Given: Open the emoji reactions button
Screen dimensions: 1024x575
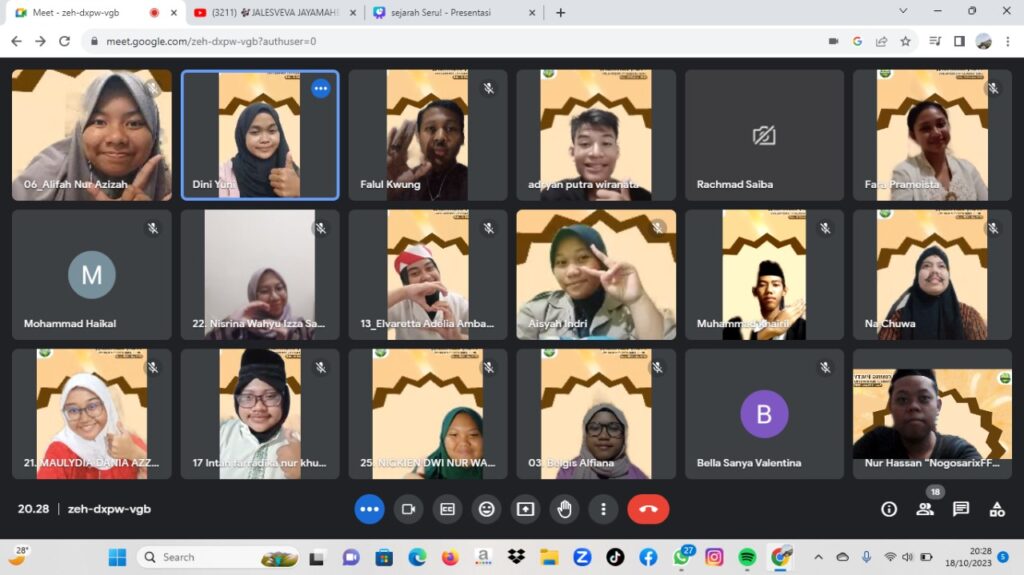Looking at the screenshot, I should [x=486, y=509].
